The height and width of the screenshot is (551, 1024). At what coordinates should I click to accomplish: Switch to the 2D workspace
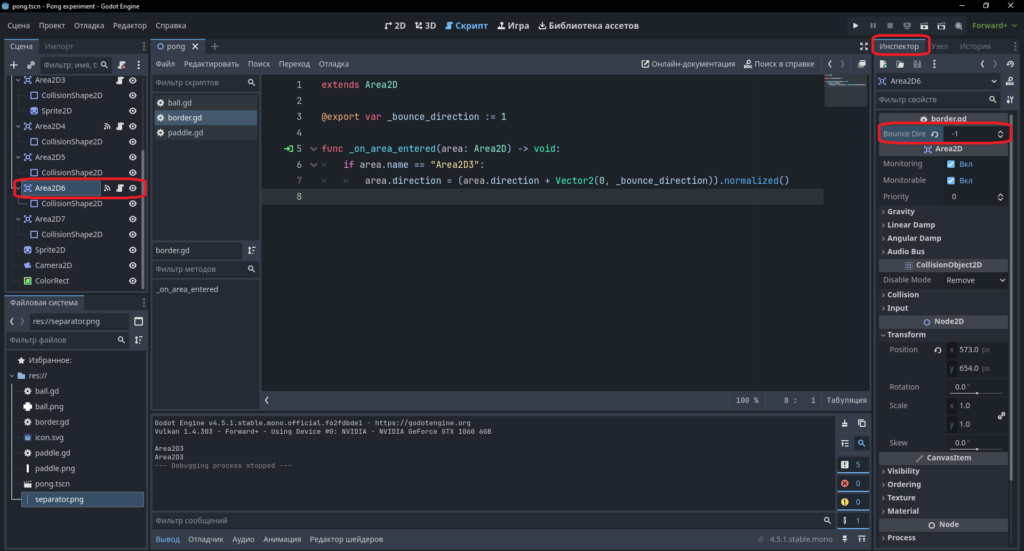point(395,25)
